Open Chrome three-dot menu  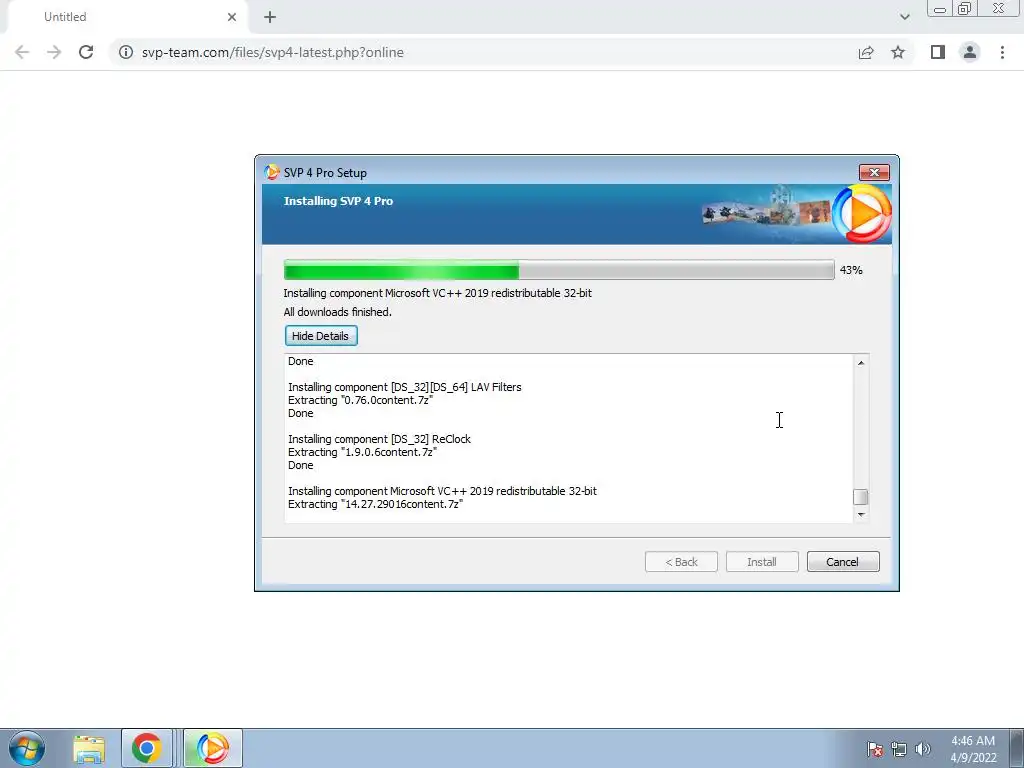click(x=1002, y=52)
